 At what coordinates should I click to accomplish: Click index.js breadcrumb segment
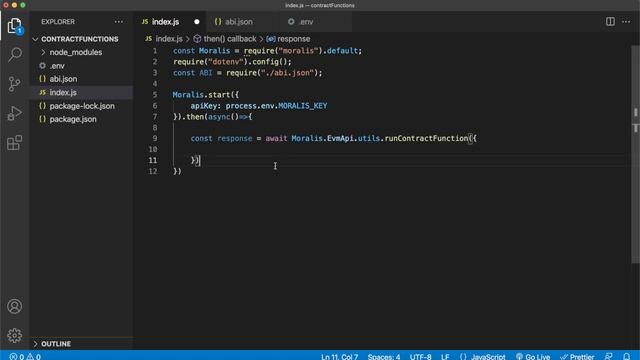pos(169,39)
